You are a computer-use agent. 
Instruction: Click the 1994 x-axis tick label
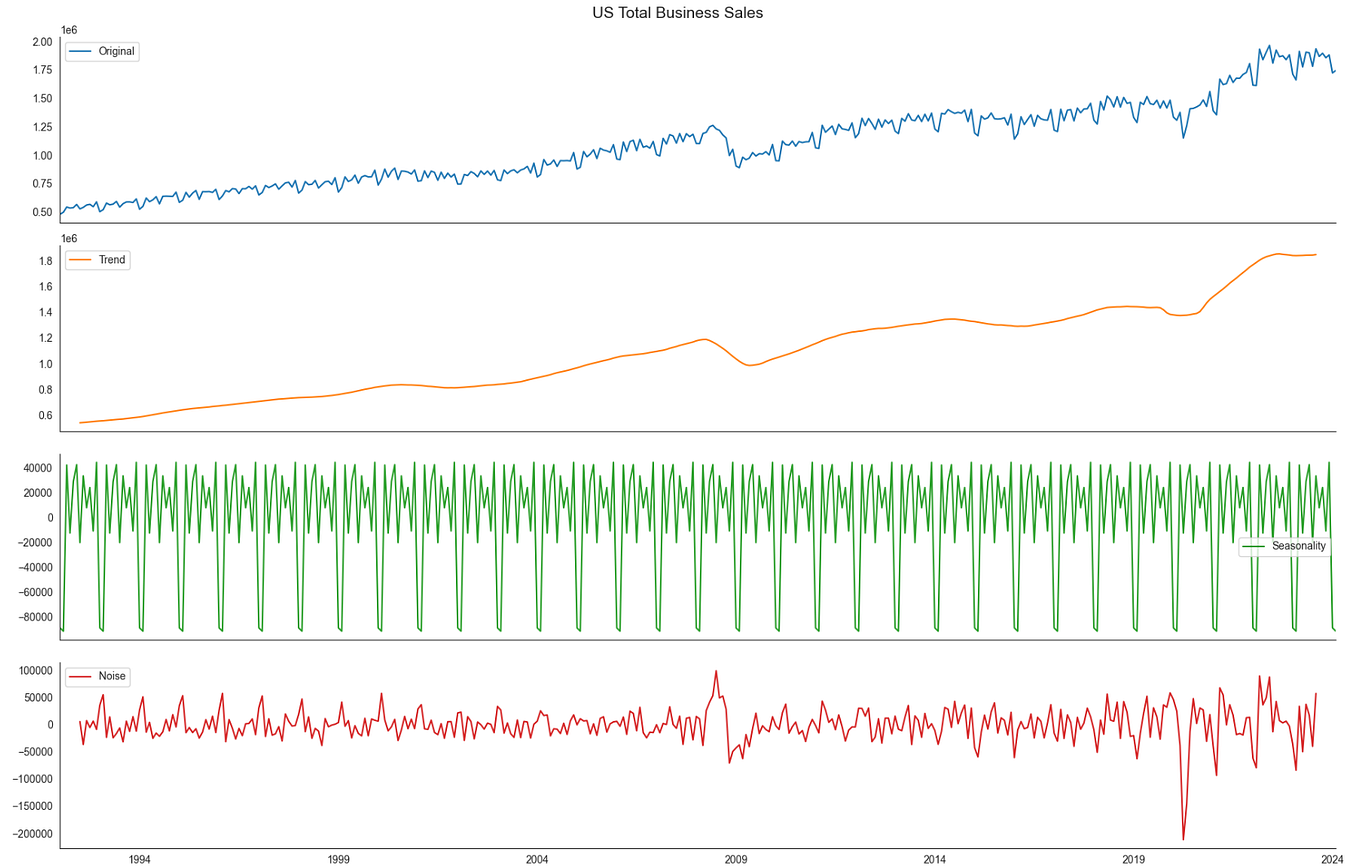click(x=140, y=858)
